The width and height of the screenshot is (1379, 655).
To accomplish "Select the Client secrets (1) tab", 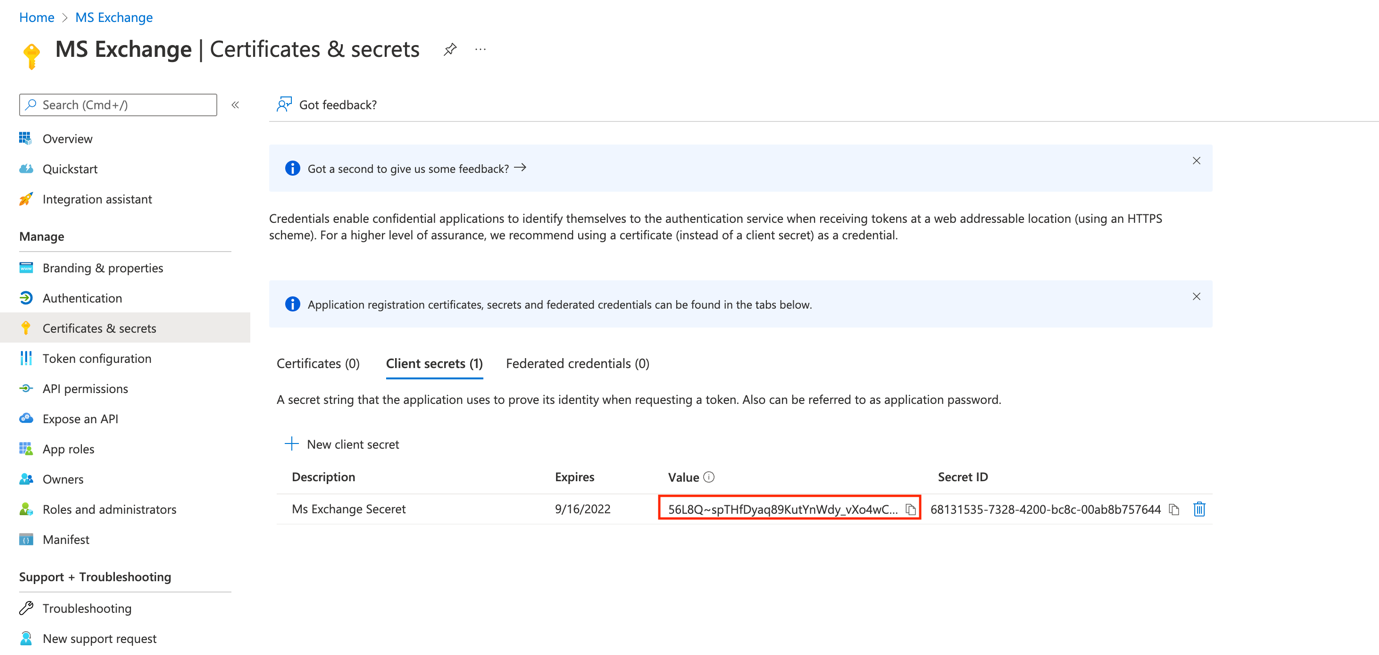I will point(434,364).
